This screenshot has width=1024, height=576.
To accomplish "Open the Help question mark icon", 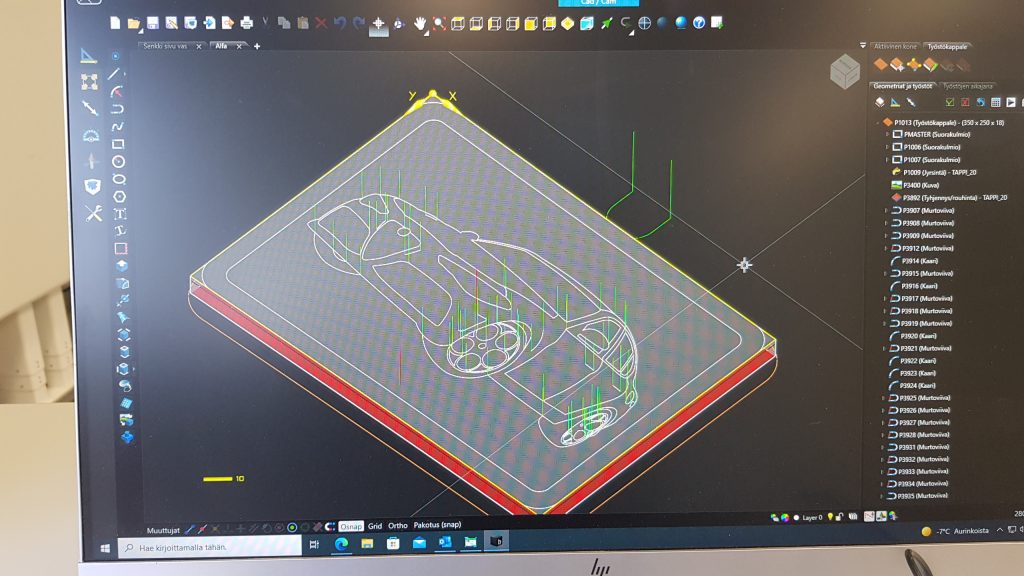I will (699, 22).
